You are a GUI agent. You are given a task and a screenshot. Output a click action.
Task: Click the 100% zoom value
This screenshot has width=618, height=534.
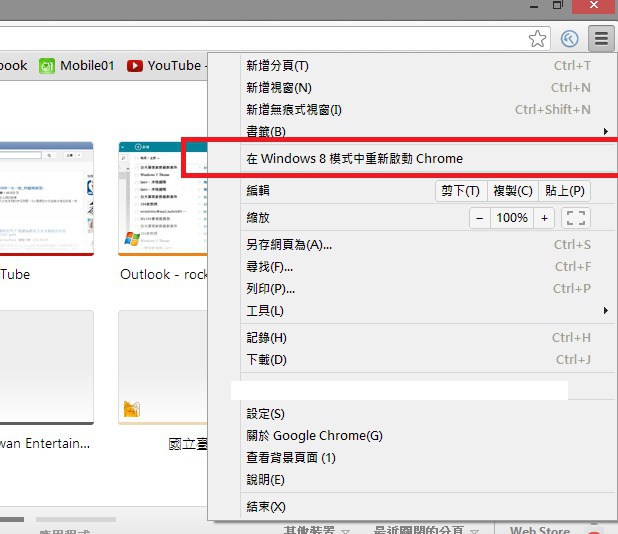(x=512, y=218)
